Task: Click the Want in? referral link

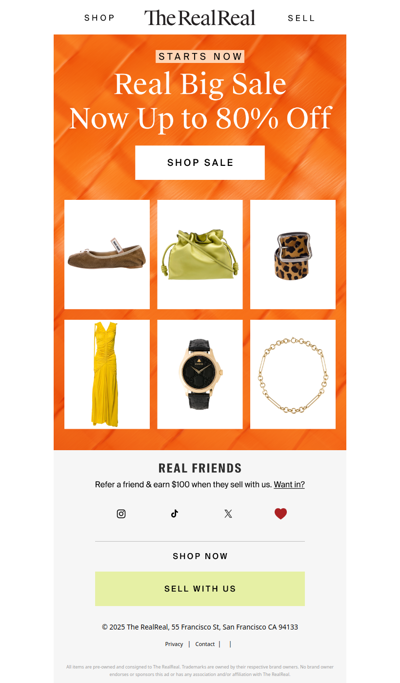Action: tap(289, 484)
